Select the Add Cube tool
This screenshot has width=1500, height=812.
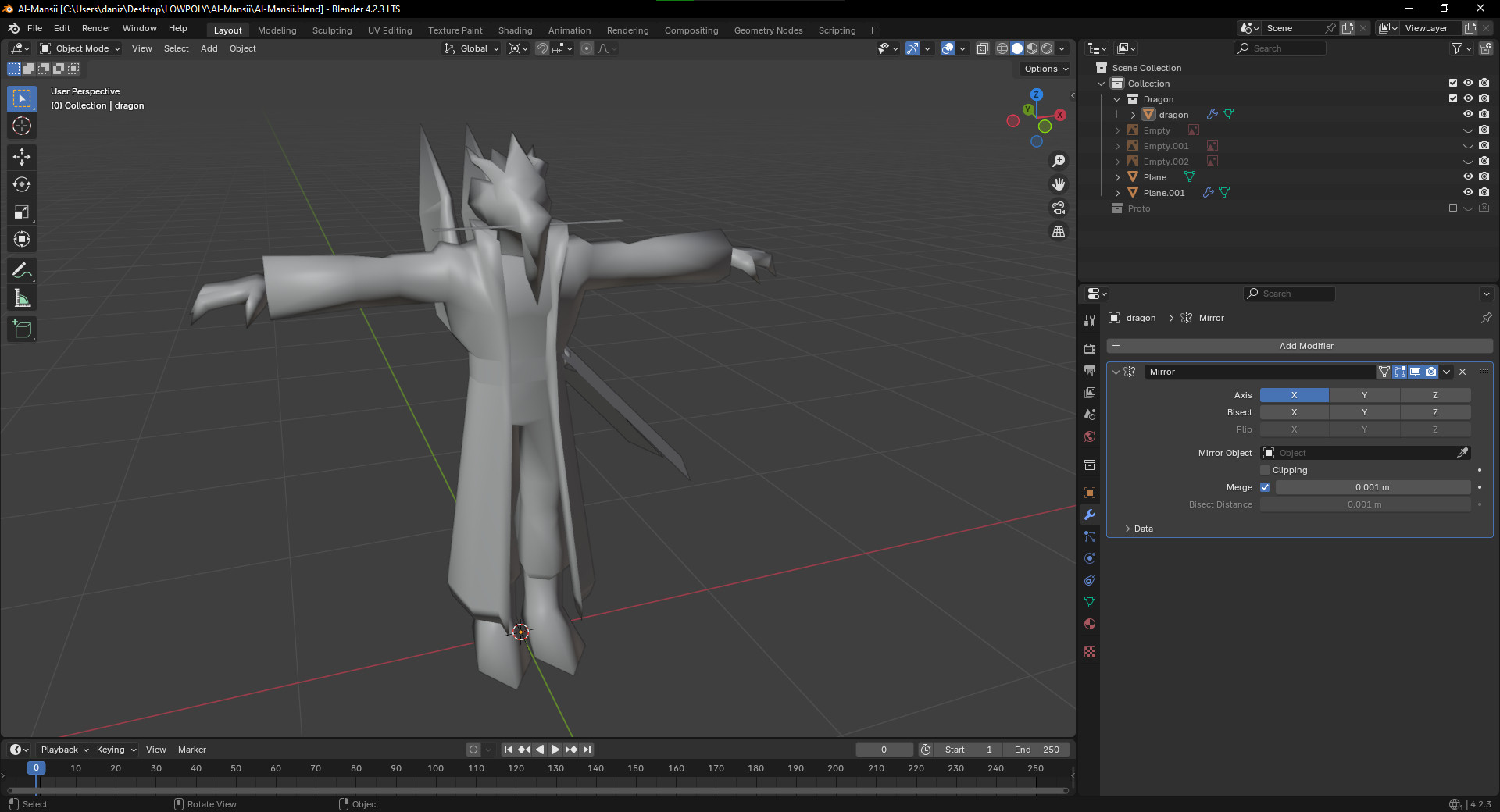pos(22,329)
